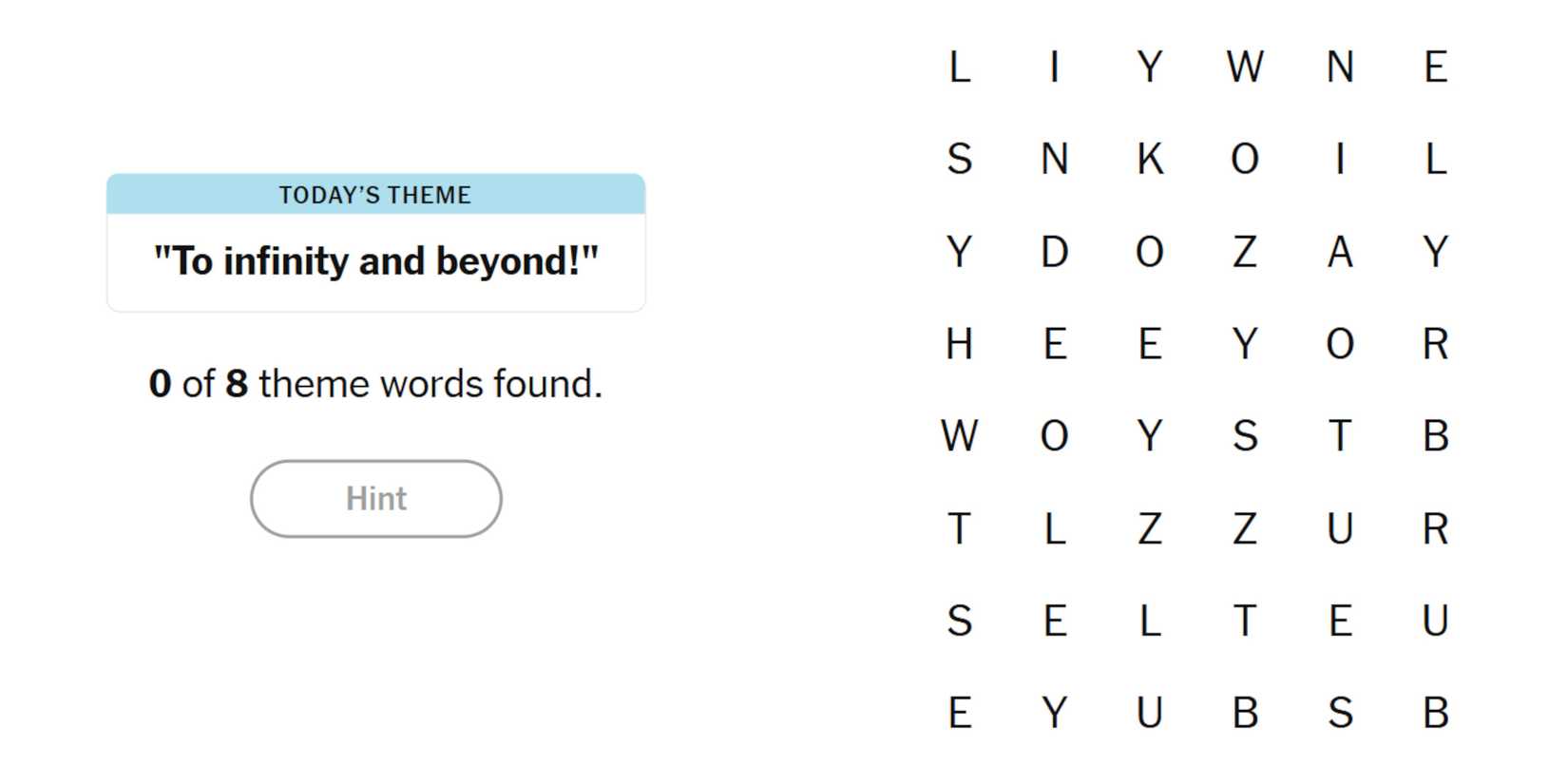Viewport: 1568px width, 784px height.
Task: Select the N in the top row
Action: tap(1340, 67)
